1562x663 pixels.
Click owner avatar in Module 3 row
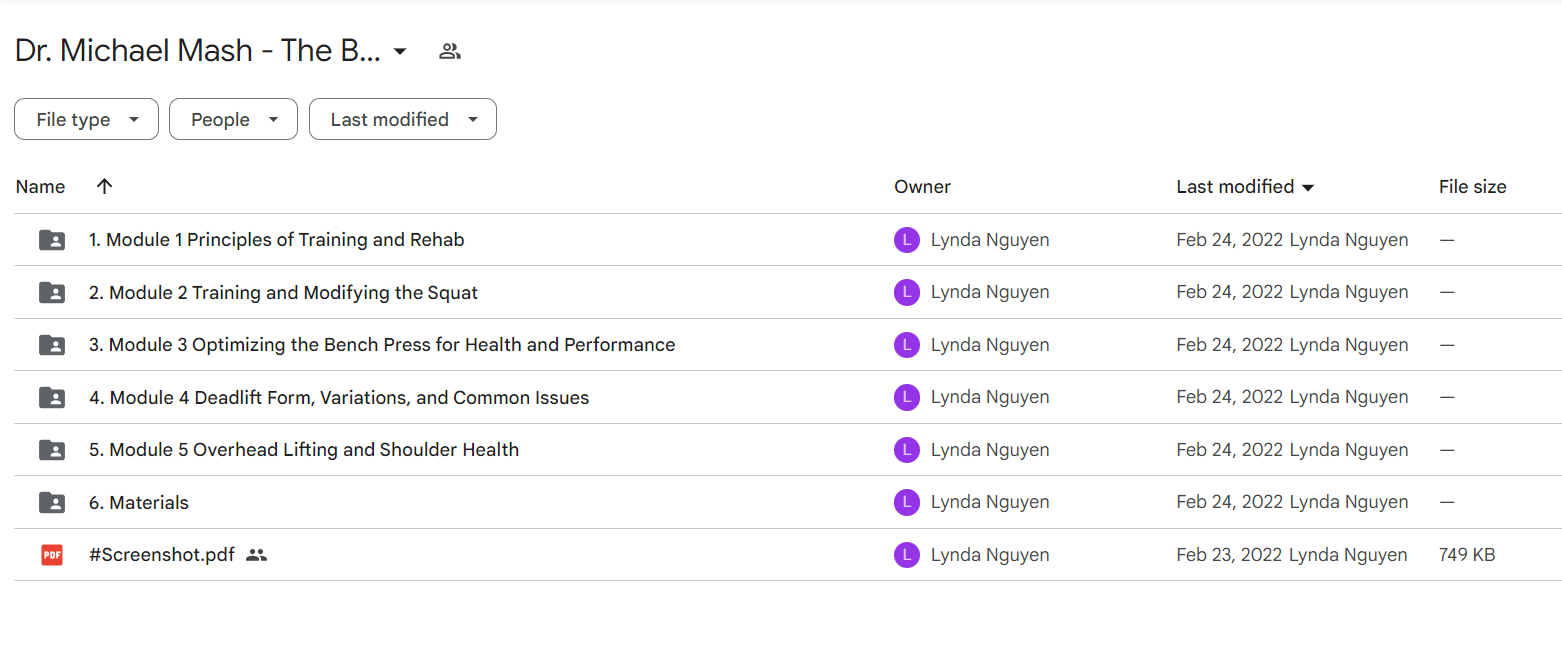click(907, 345)
